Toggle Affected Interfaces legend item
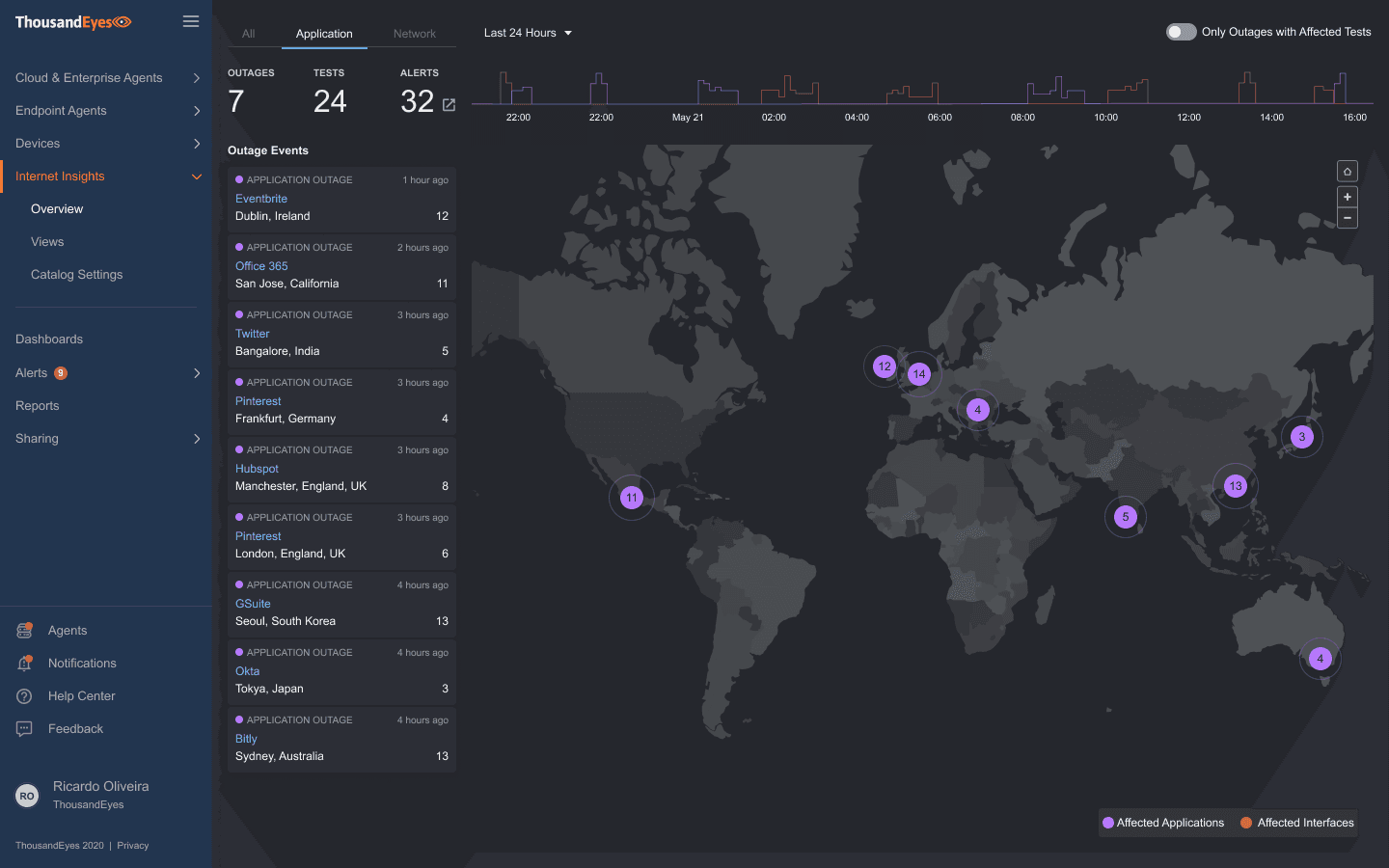 coord(1297,823)
